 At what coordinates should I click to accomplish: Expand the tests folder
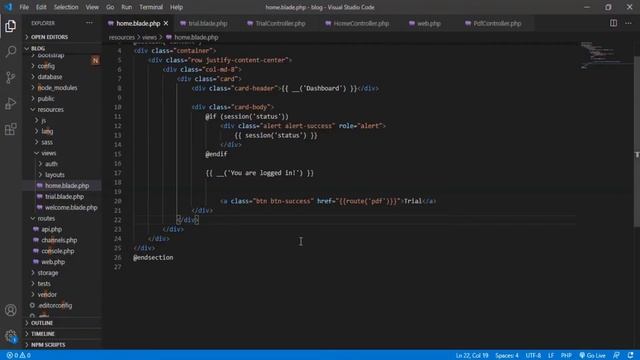coord(44,284)
